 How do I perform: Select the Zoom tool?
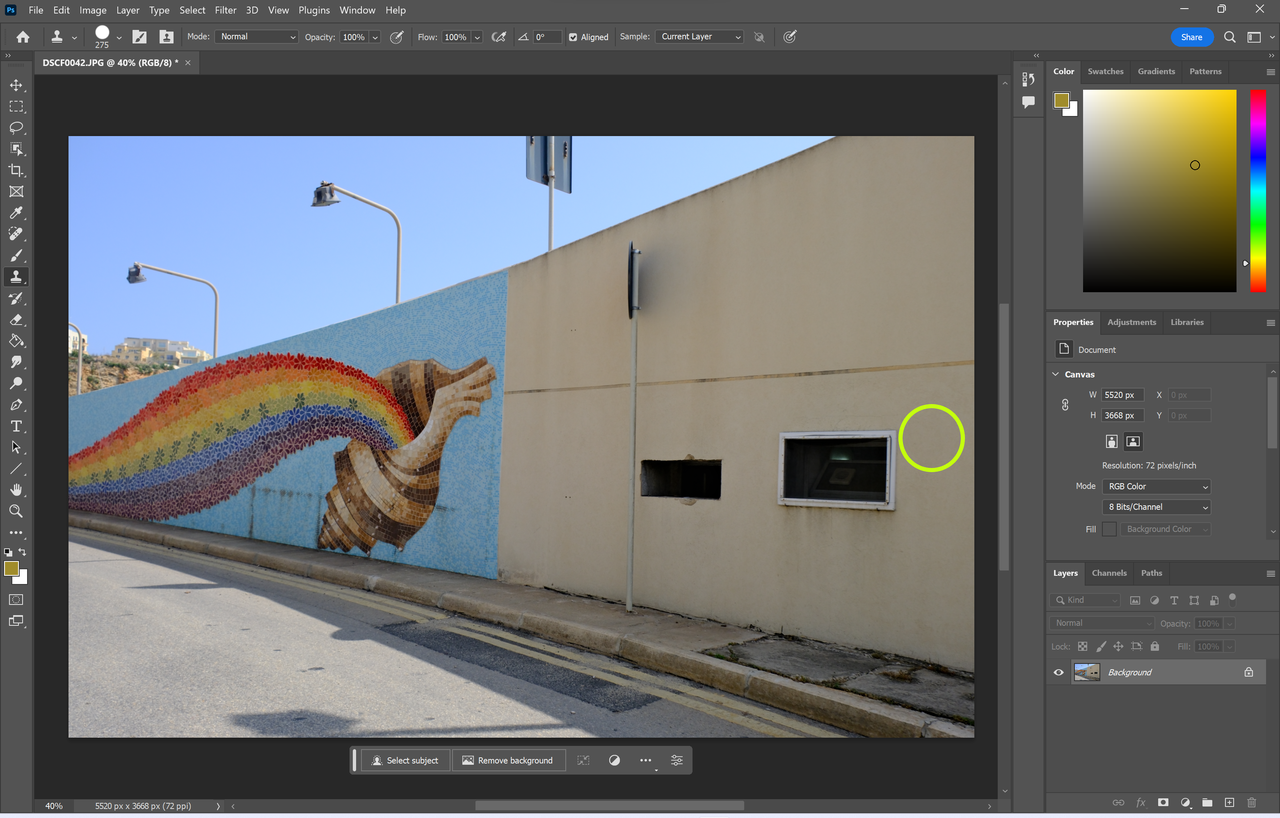(15, 511)
